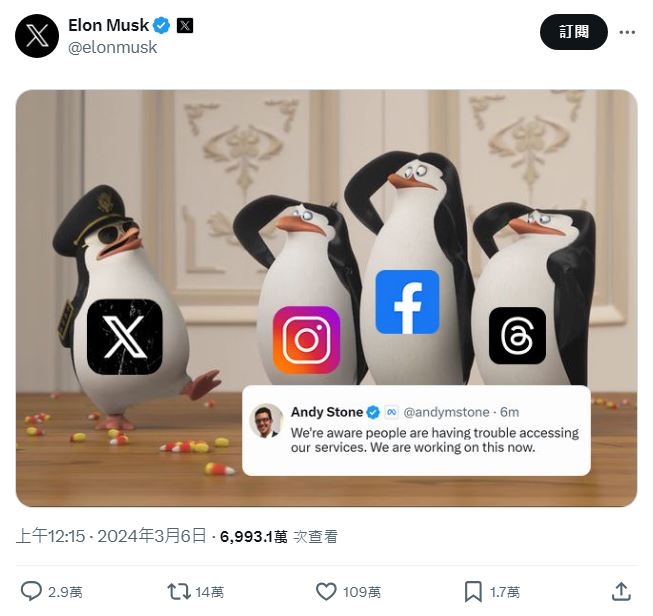The width and height of the screenshot is (653, 616).
Task: Click the 109萬 likes count
Action: (361, 592)
